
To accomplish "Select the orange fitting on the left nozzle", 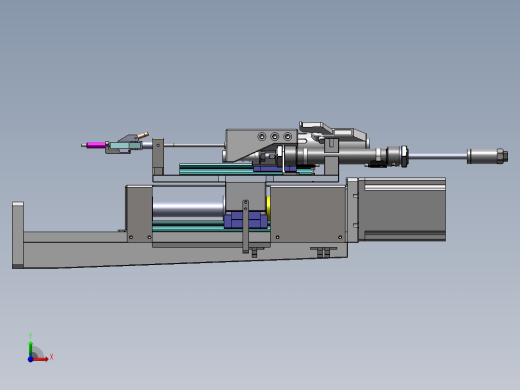I will 143,135.
